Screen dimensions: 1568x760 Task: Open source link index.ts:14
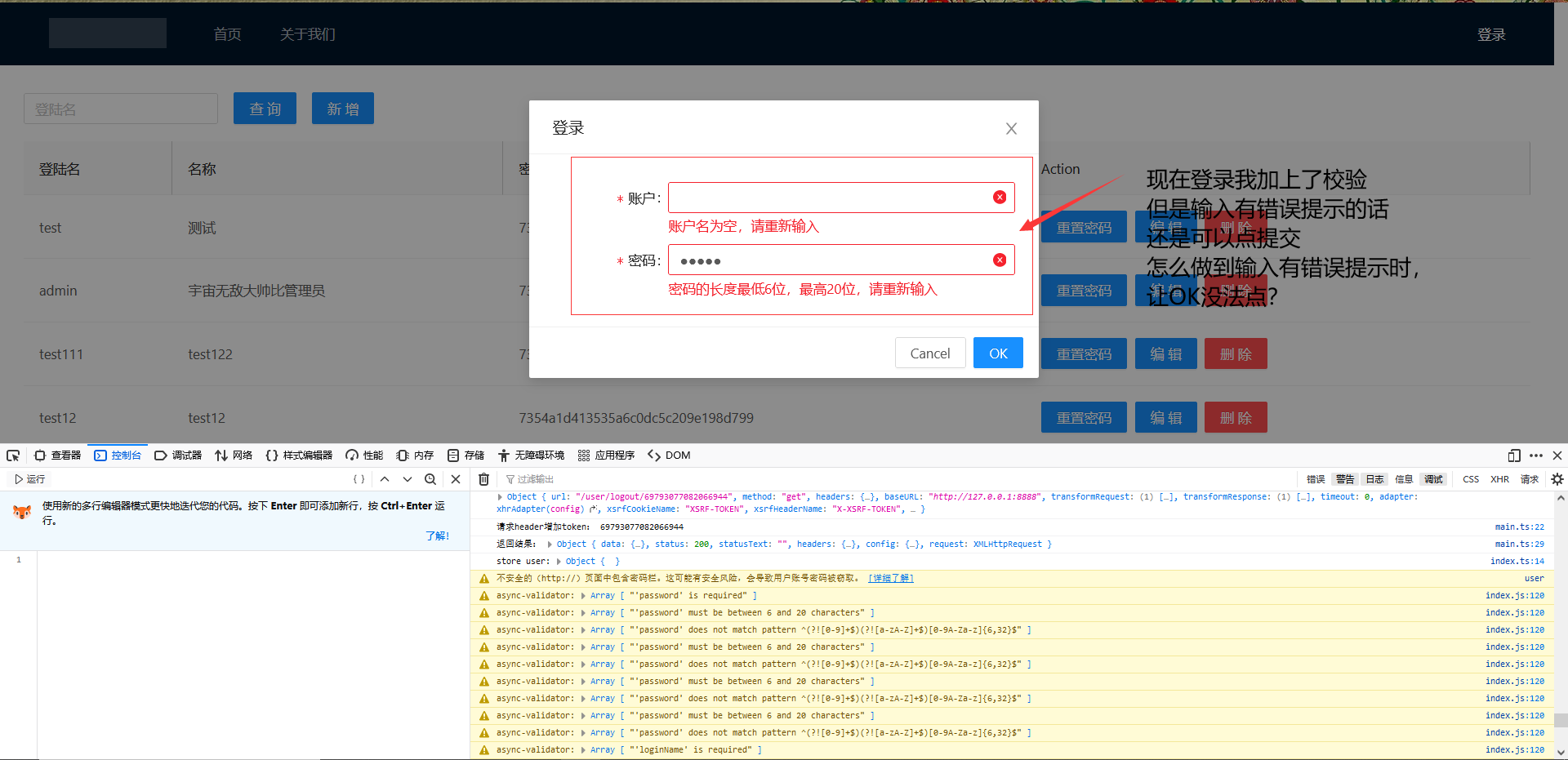[x=1517, y=562]
